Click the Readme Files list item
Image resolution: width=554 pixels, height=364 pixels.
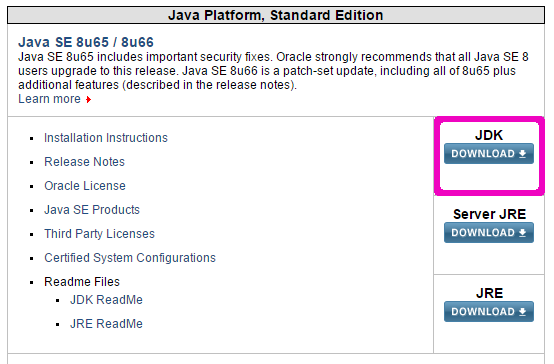82,282
